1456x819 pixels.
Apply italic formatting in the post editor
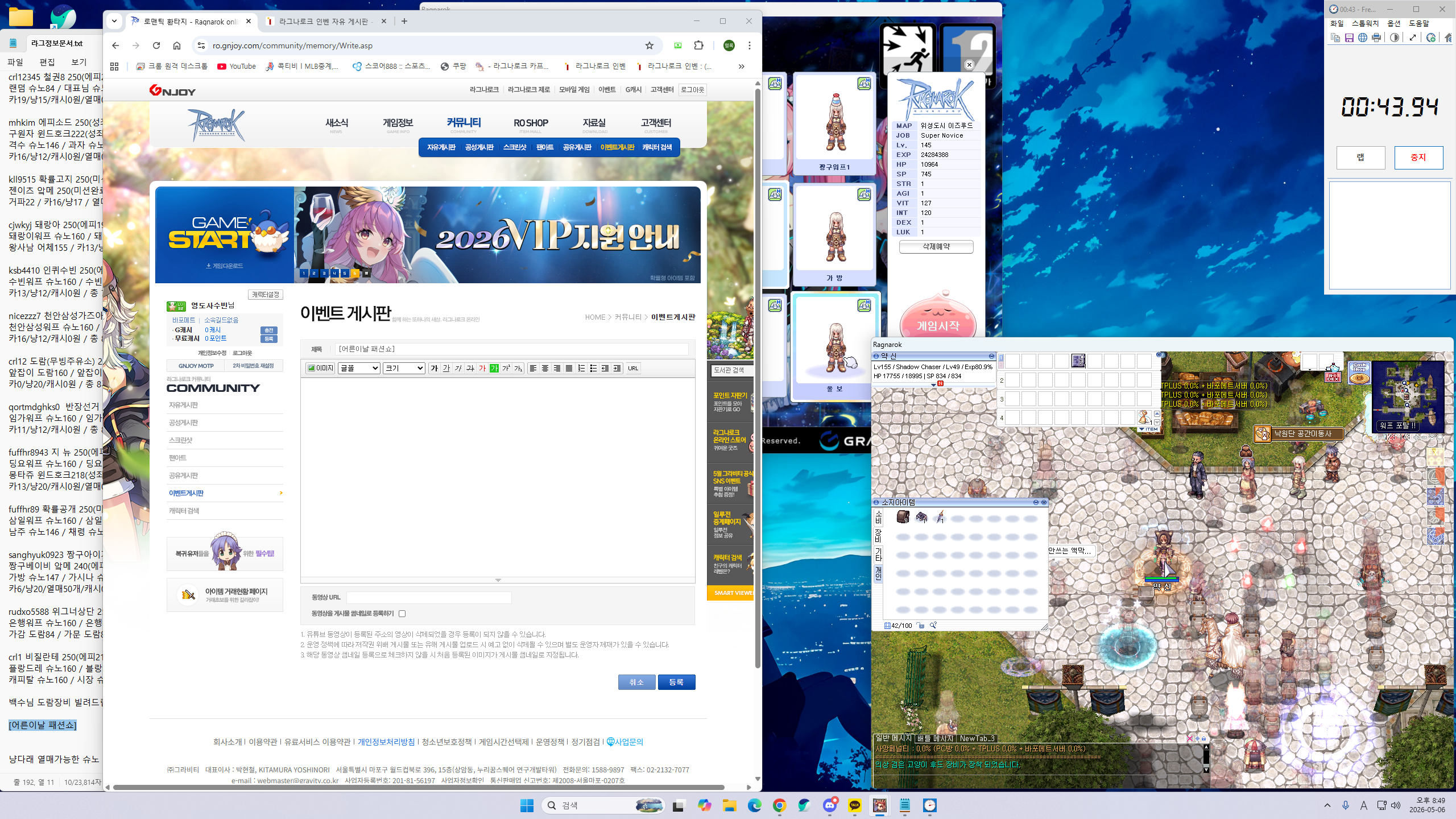coord(458,369)
